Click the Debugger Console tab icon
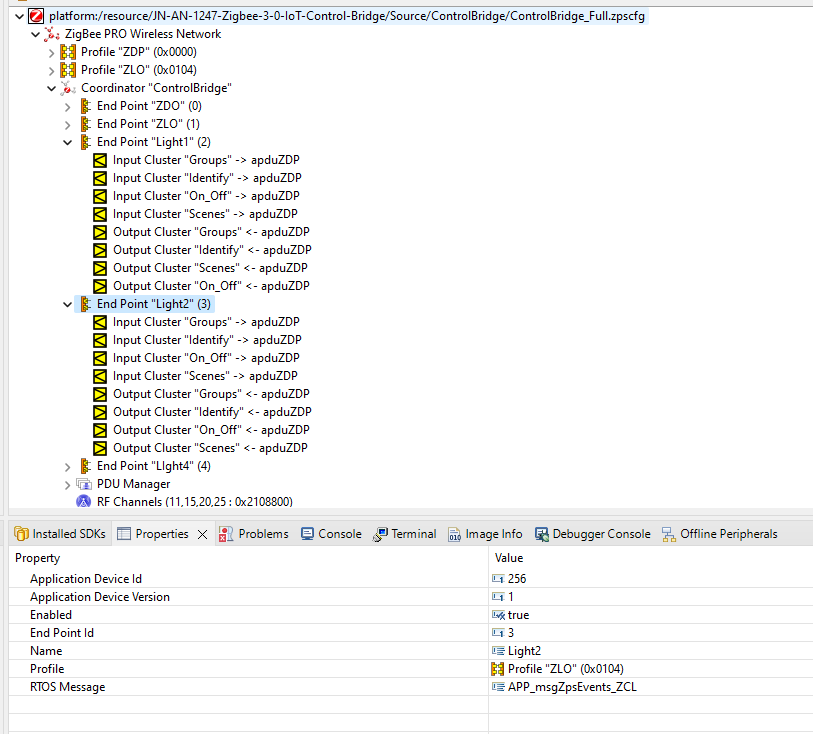Image resolution: width=813 pixels, height=734 pixels. click(542, 534)
